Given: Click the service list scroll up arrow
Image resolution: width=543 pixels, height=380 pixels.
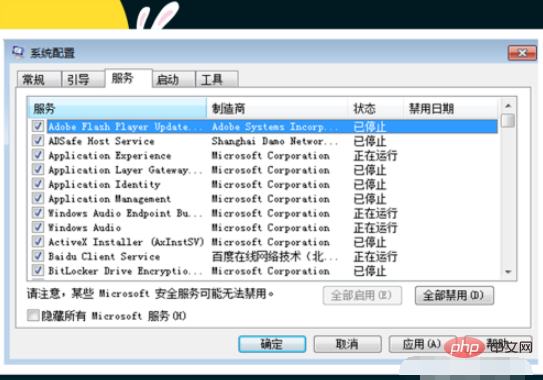Looking at the screenshot, I should [x=508, y=106].
